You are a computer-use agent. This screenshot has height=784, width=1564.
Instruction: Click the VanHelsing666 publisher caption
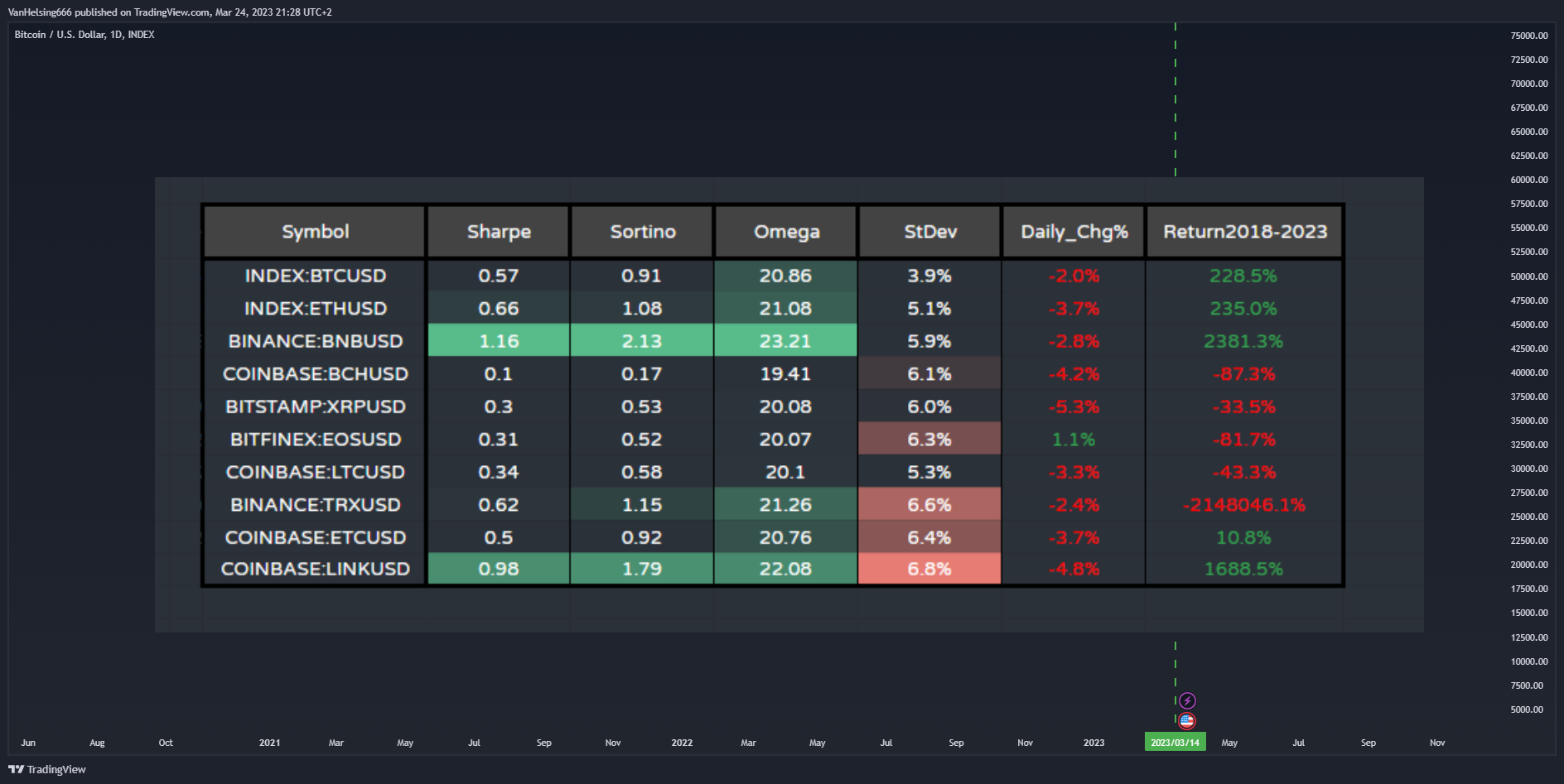coord(170,12)
